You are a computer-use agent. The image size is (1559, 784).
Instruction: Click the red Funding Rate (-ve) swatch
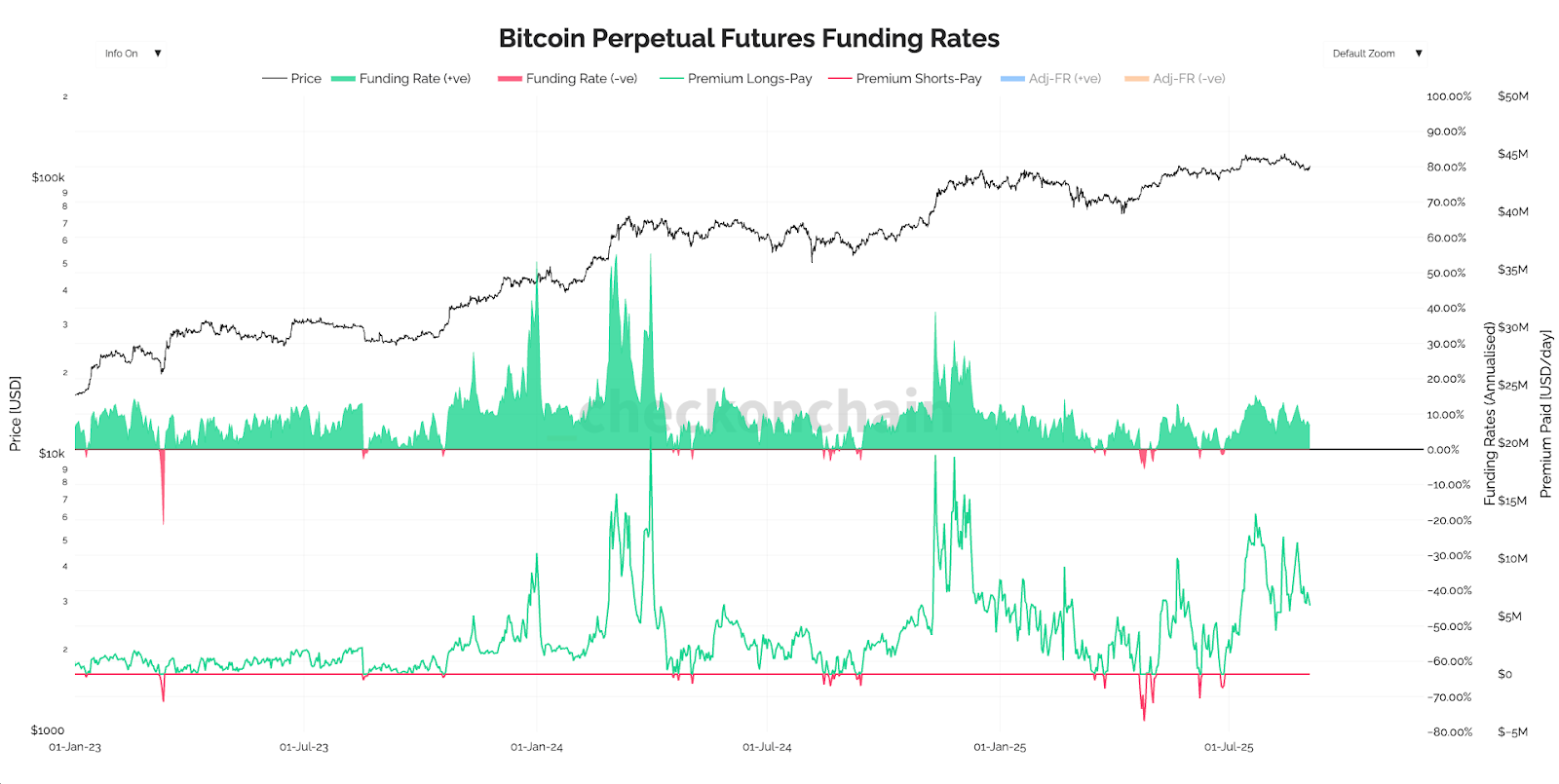(510, 79)
